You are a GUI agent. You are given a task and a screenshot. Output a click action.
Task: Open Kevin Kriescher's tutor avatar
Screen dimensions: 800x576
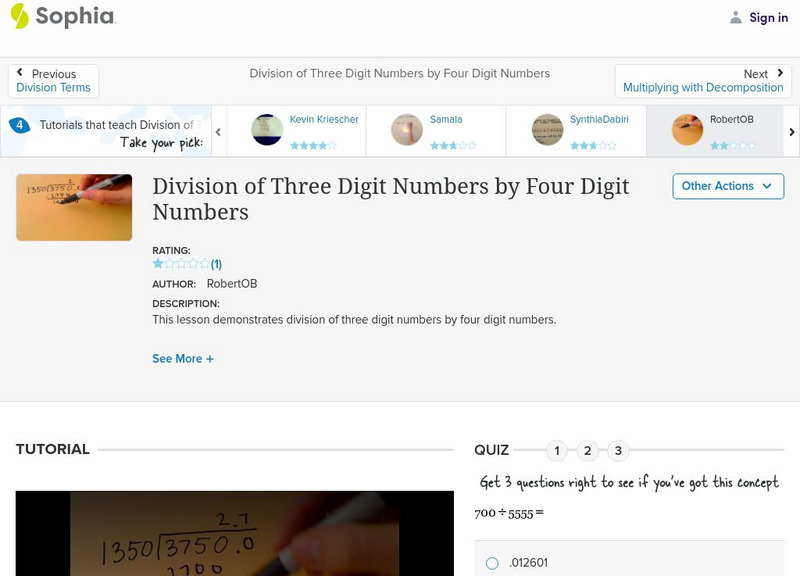tap(267, 130)
